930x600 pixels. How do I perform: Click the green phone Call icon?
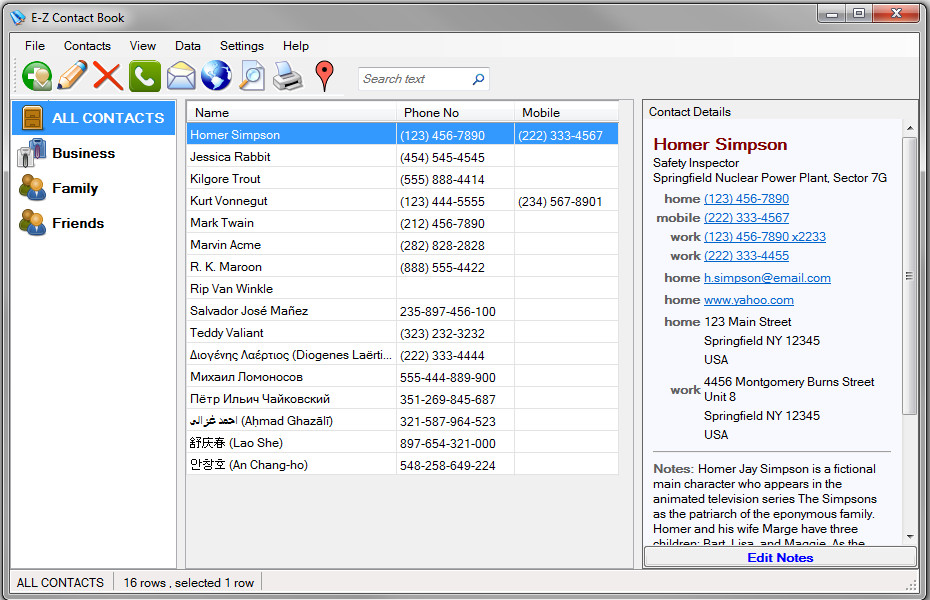click(145, 76)
